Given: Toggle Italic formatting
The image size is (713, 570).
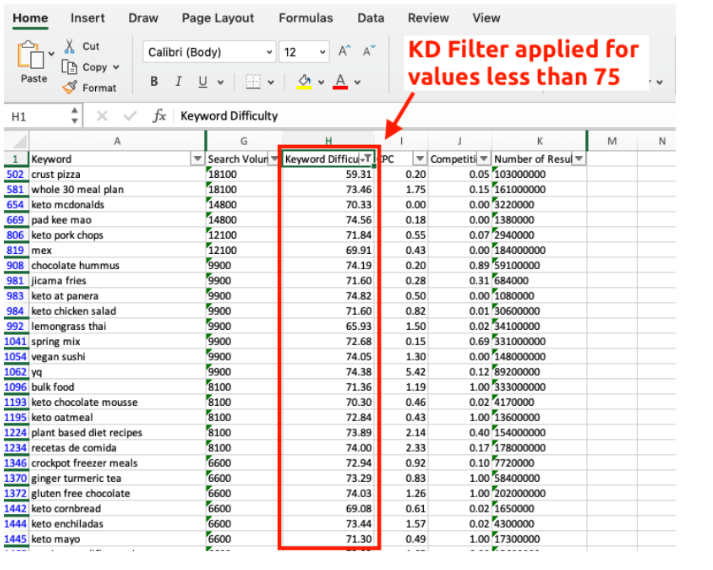Looking at the screenshot, I should click(178, 81).
